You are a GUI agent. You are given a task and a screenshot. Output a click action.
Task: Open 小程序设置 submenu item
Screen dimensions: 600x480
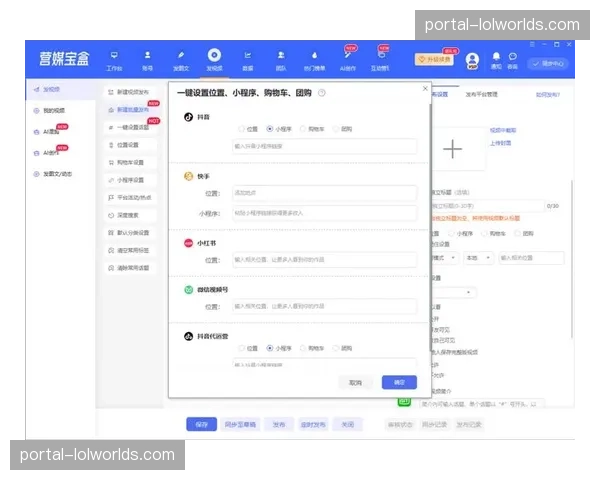130,180
